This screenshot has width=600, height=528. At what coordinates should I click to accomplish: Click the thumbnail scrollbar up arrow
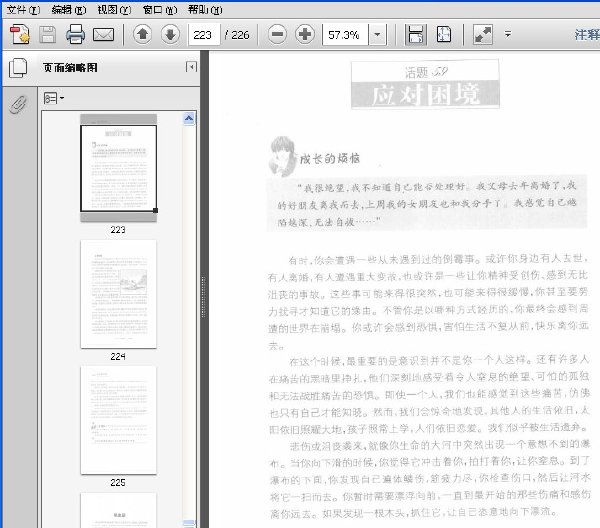(189, 119)
